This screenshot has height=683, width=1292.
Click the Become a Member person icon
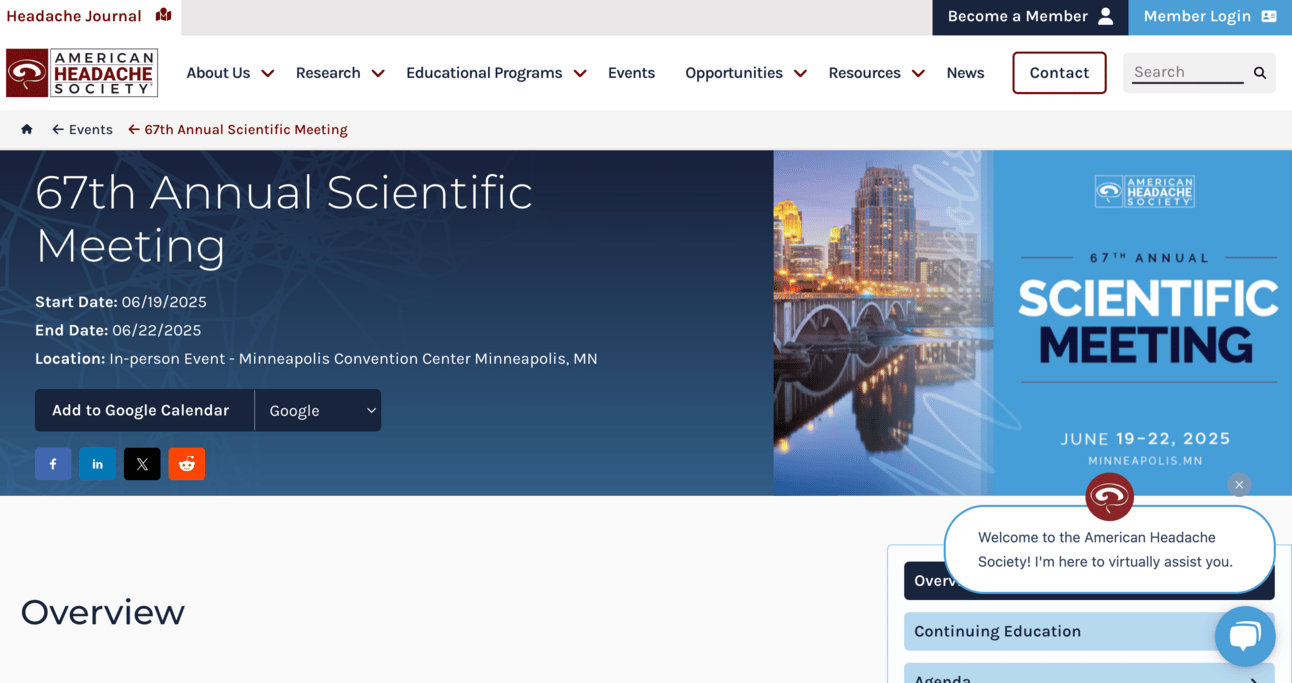coord(1105,16)
